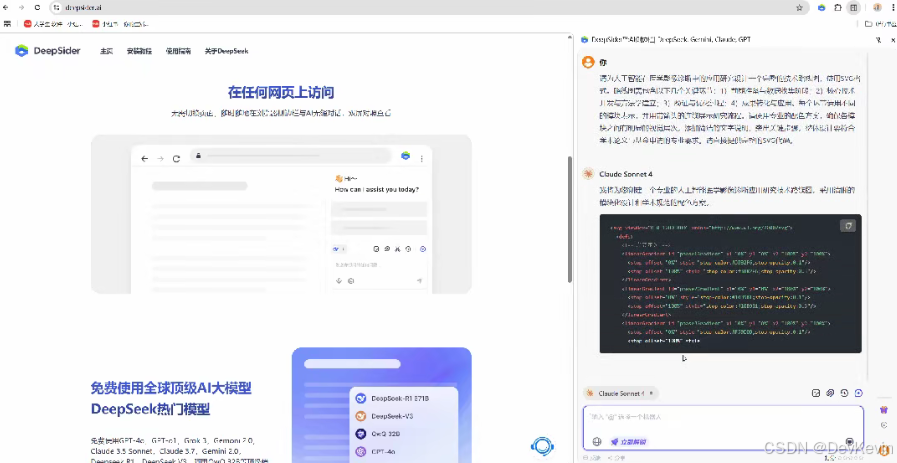Click the DeepSider logo on the website
Viewport: 897px width, 463px height.
click(x=47, y=51)
